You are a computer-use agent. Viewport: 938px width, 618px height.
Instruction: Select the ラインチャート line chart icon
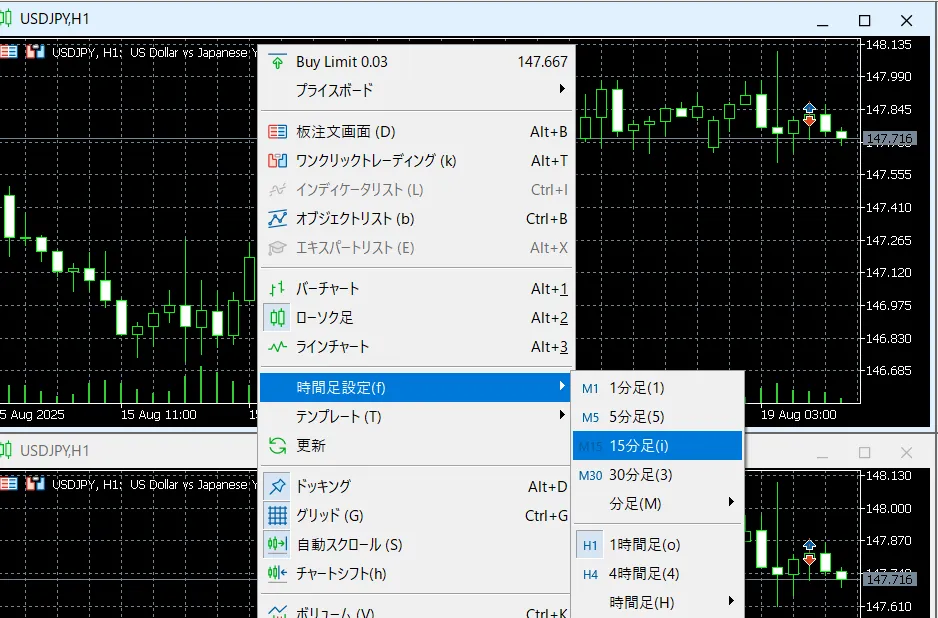click(277, 347)
